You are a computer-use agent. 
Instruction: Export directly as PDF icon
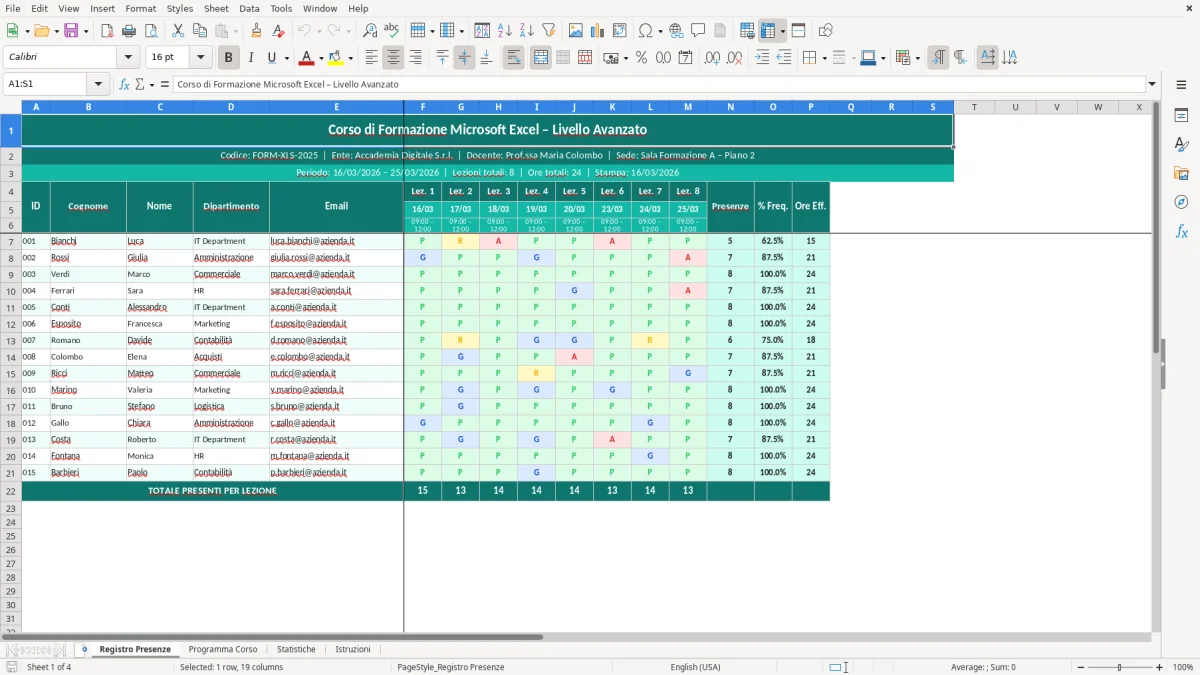(107, 31)
